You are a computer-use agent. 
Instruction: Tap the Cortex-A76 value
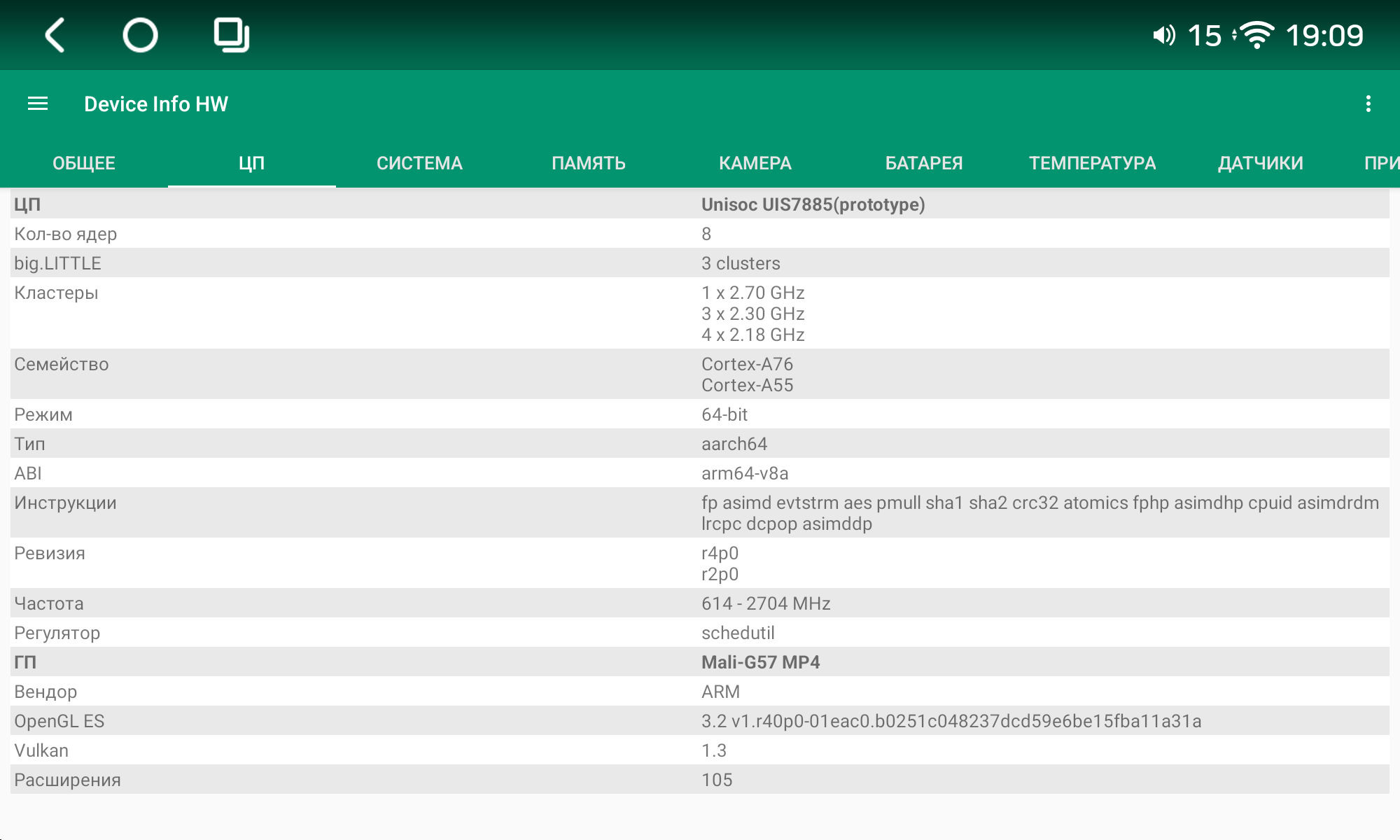[747, 364]
